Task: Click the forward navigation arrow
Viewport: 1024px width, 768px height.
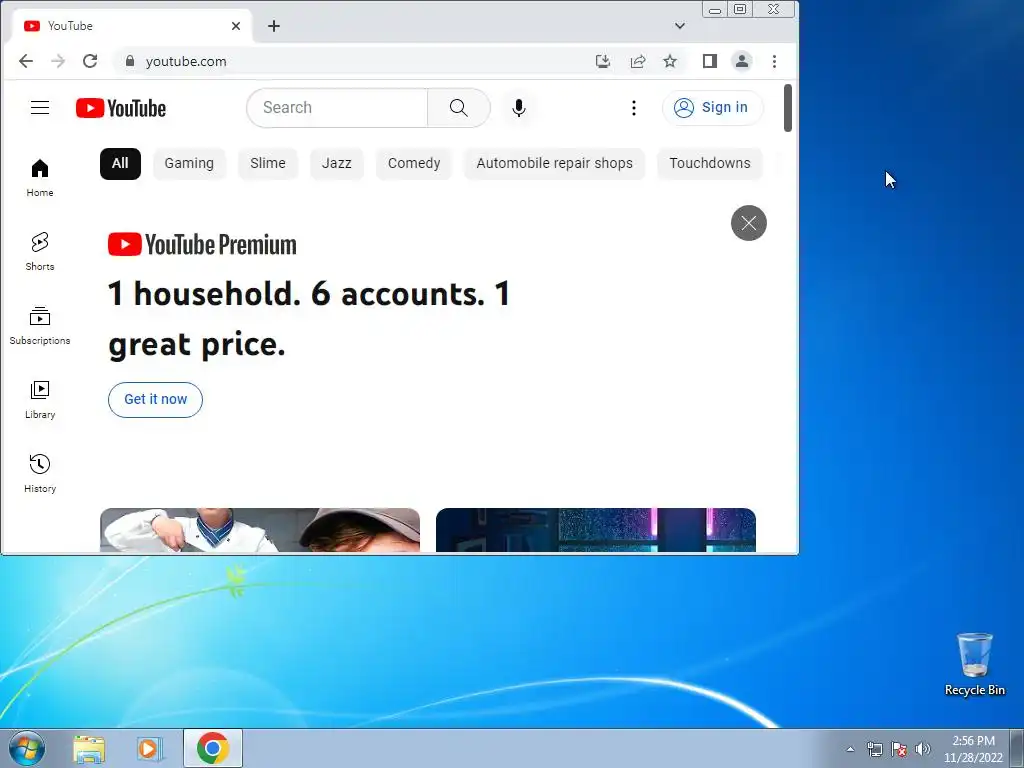Action: point(58,61)
